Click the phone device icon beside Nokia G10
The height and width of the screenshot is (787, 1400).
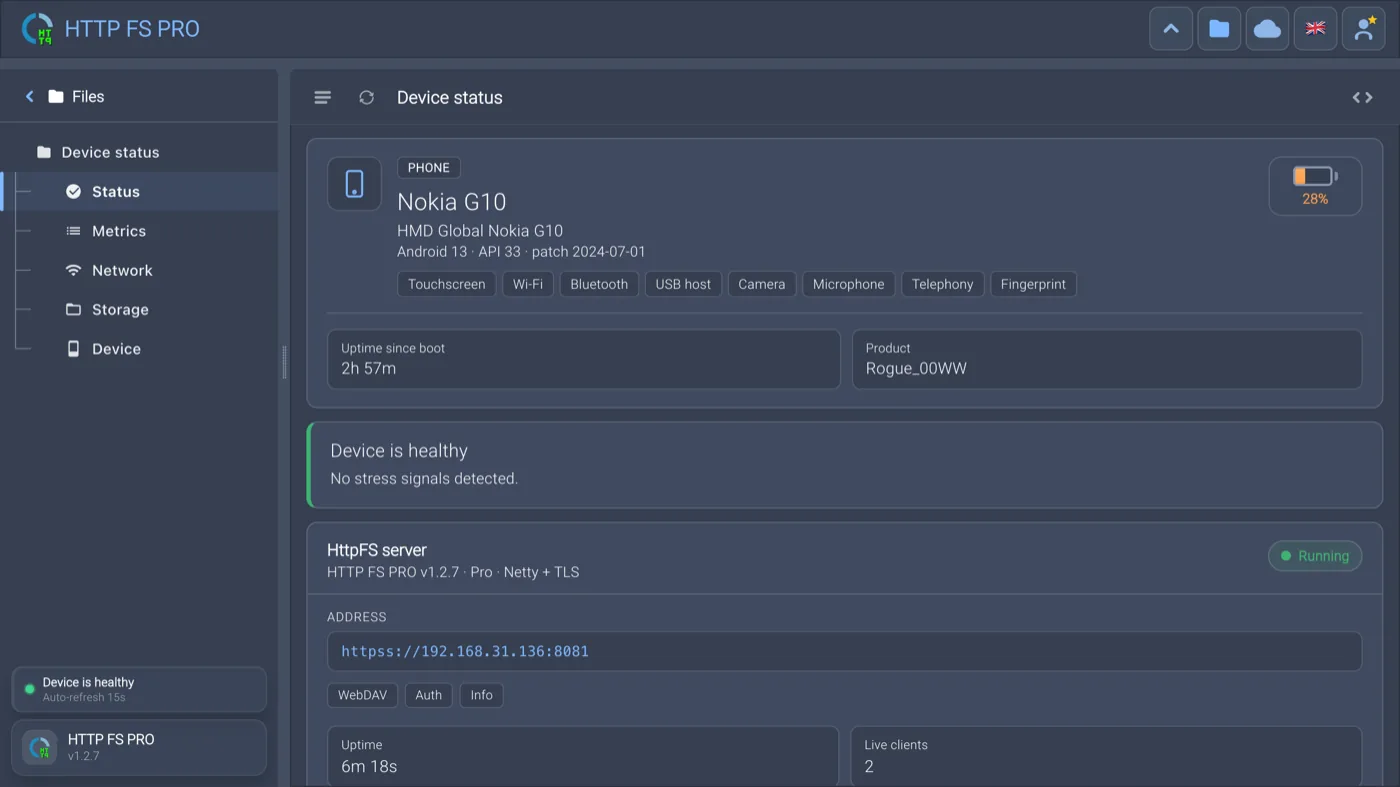pyautogui.click(x=354, y=184)
